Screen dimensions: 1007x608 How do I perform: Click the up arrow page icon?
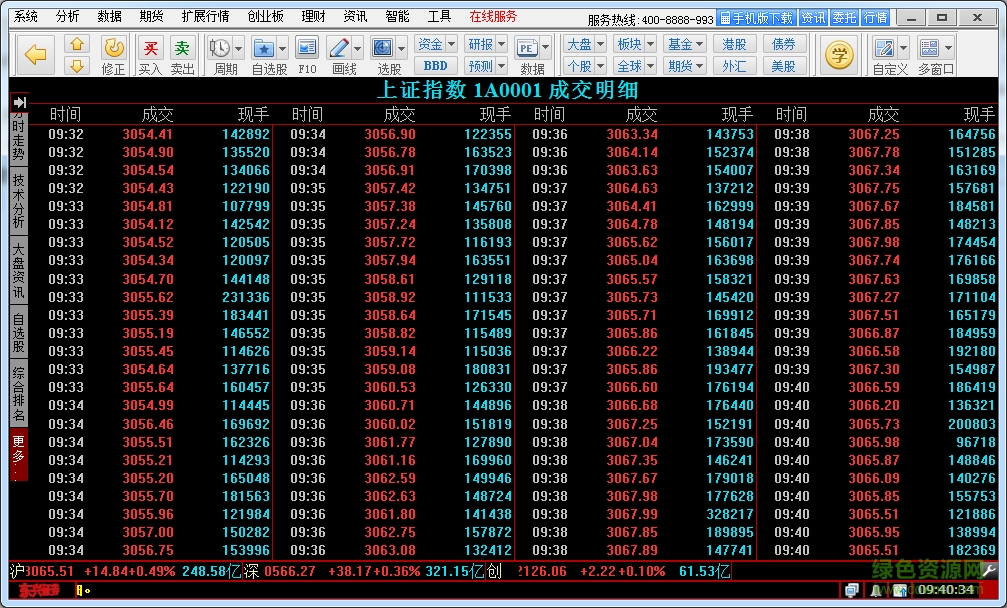[x=77, y=43]
